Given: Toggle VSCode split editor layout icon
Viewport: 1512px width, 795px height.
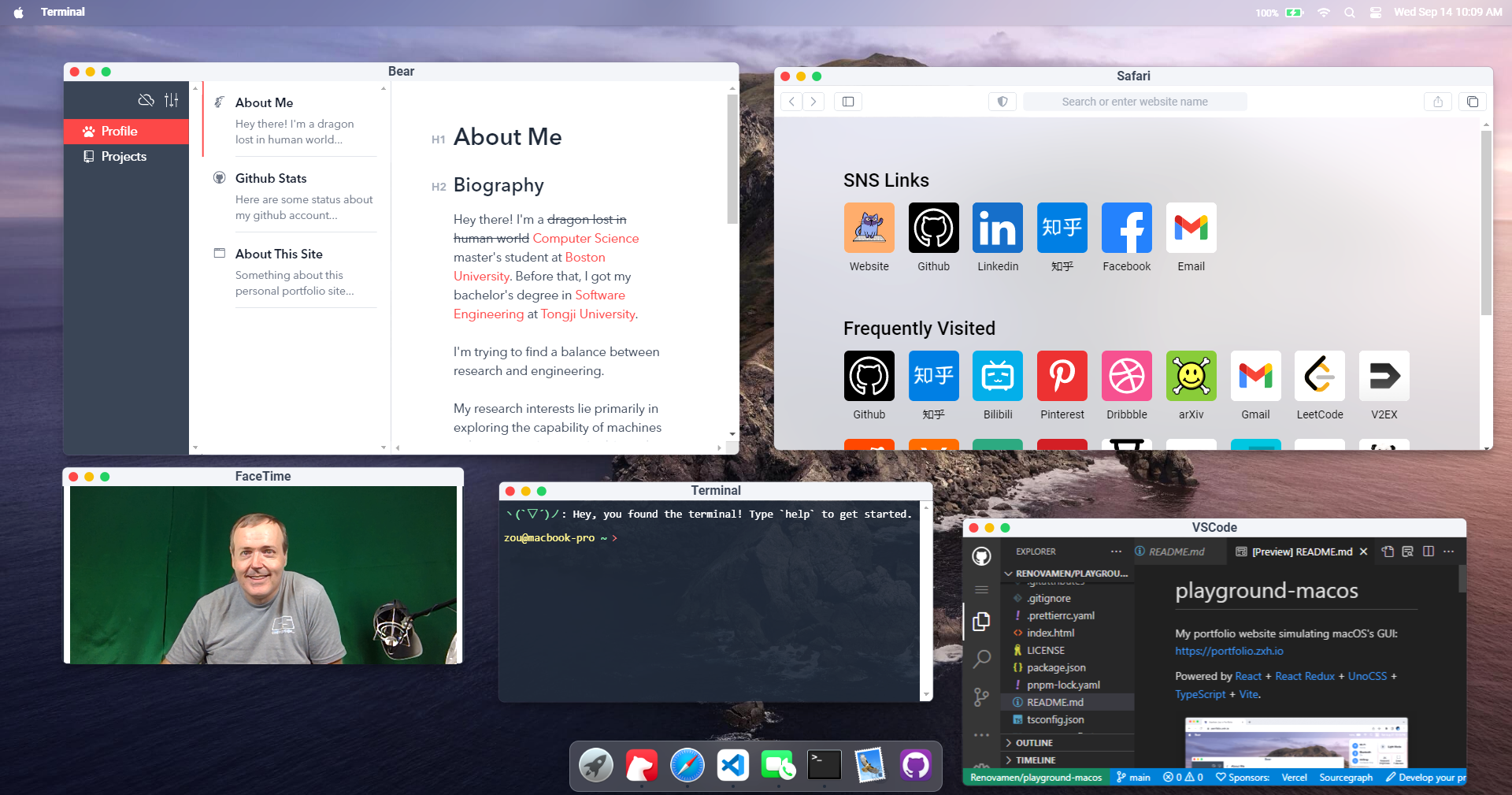Looking at the screenshot, I should pos(1429,552).
